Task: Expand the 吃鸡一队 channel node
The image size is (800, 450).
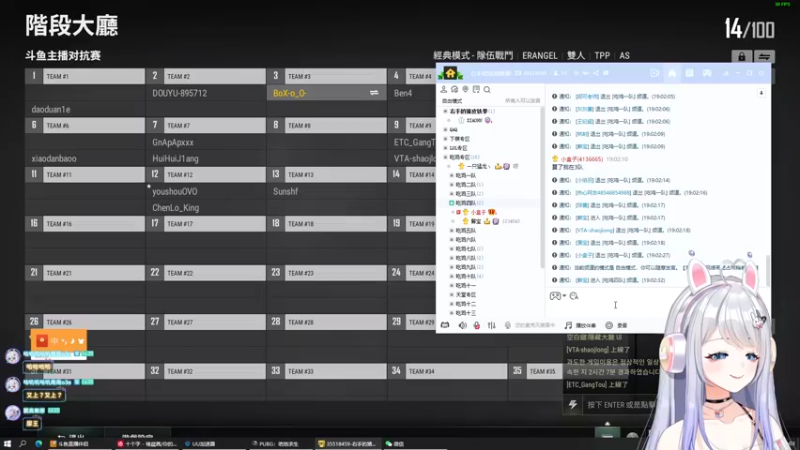Action: click(x=452, y=176)
